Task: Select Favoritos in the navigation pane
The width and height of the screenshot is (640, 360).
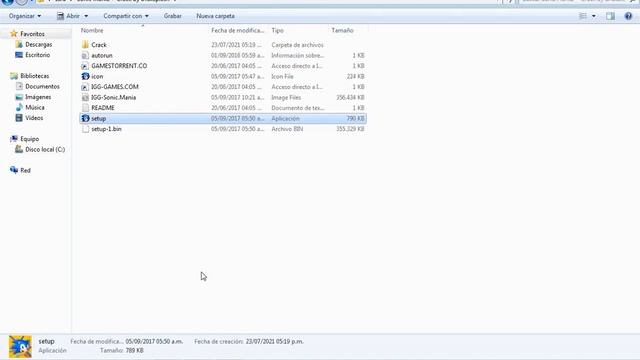Action: click(32, 34)
